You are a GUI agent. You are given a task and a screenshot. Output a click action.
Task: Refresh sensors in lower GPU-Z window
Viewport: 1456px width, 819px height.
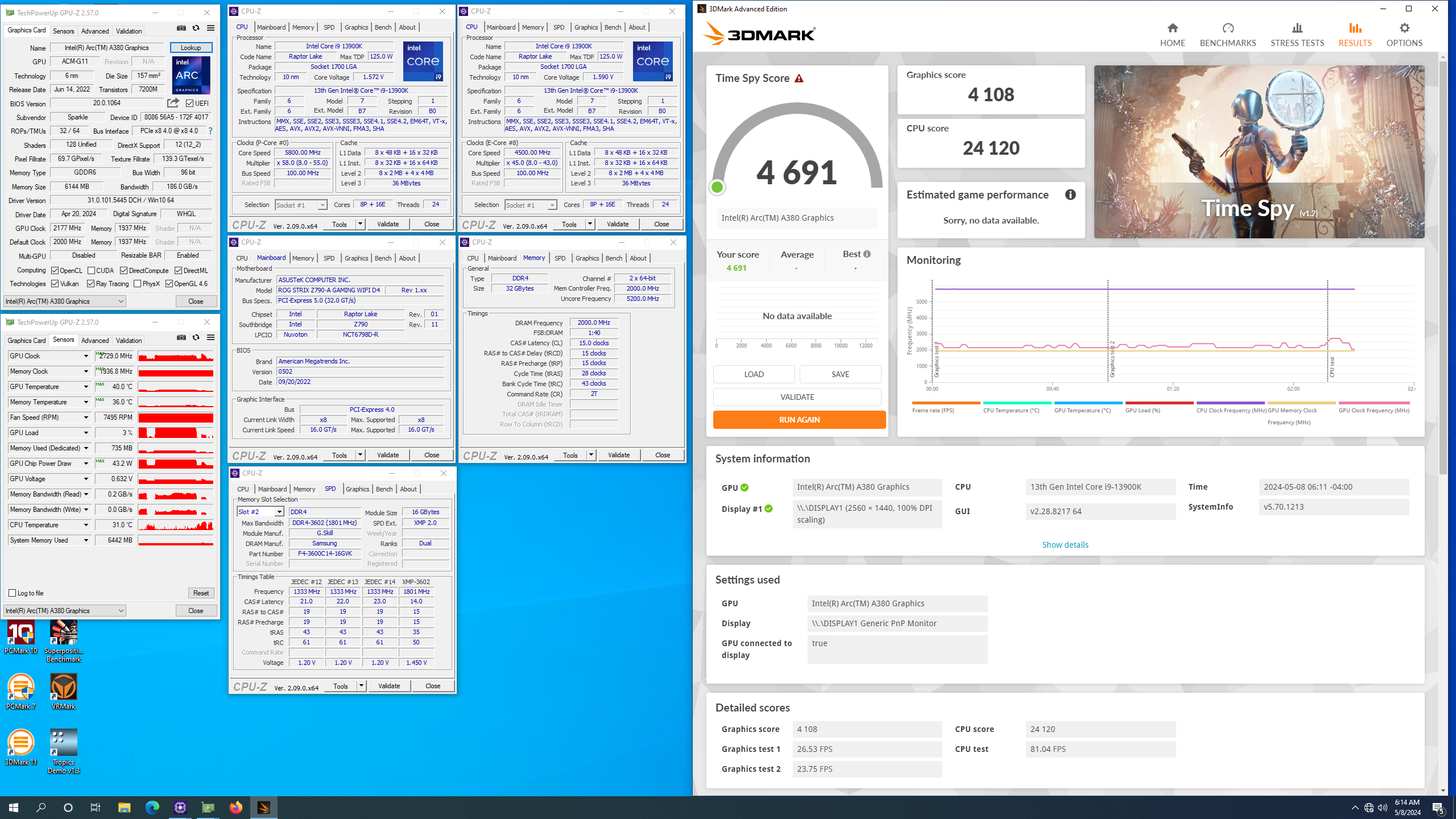point(196,337)
